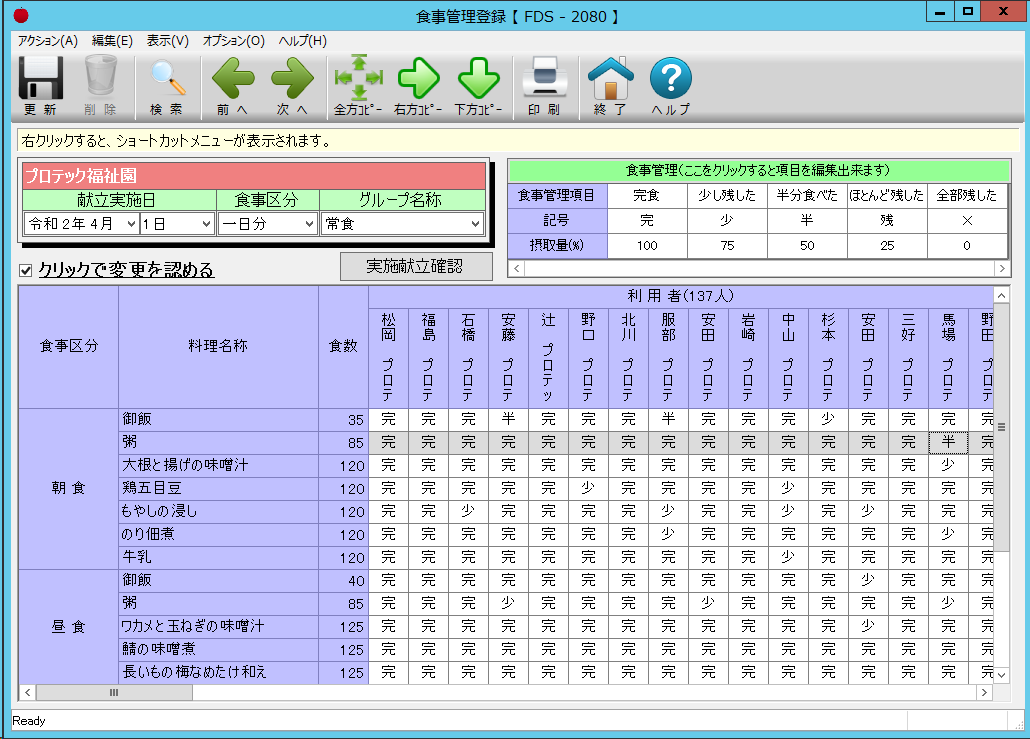Expand the 一日分 meal category dropdown
This screenshot has height=739, width=1030.
(307, 224)
